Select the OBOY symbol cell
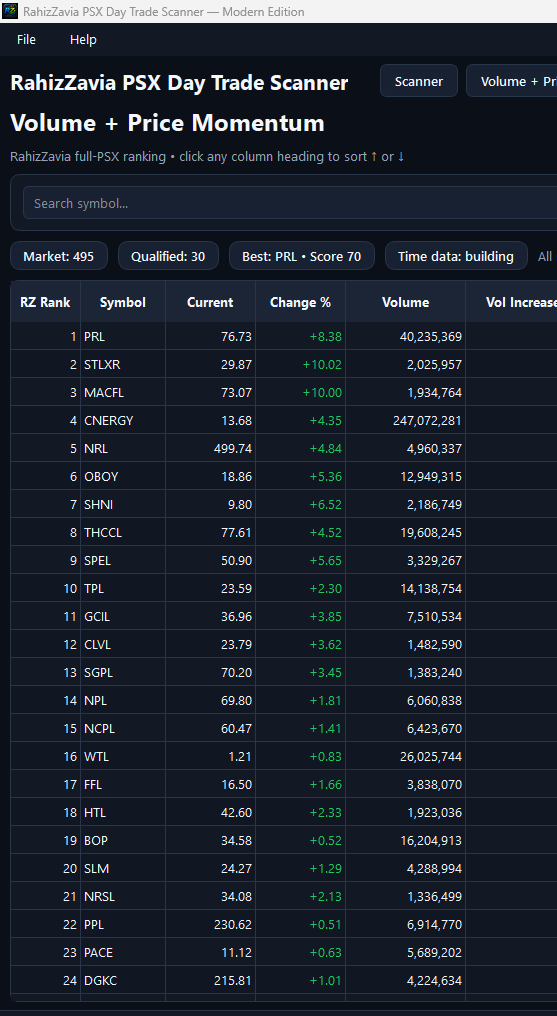Viewport: 557px width, 1016px height. [x=122, y=476]
